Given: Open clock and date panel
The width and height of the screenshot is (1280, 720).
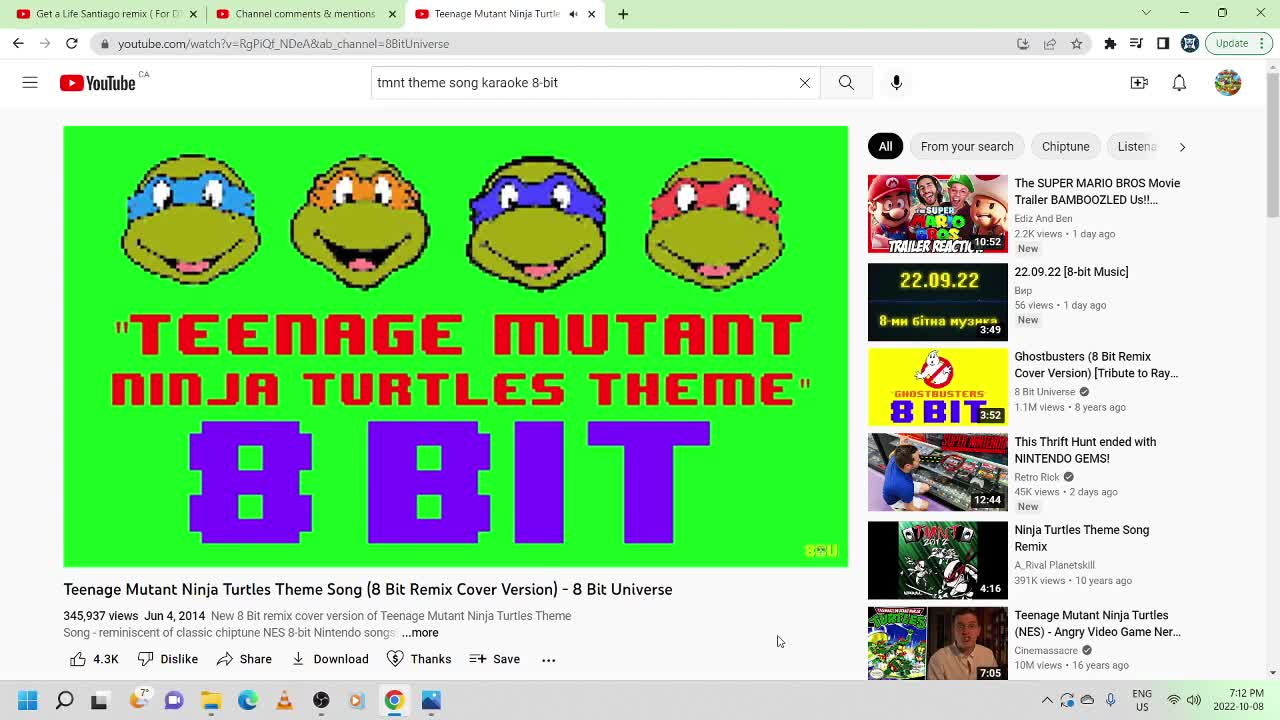Looking at the screenshot, I should [1239, 700].
